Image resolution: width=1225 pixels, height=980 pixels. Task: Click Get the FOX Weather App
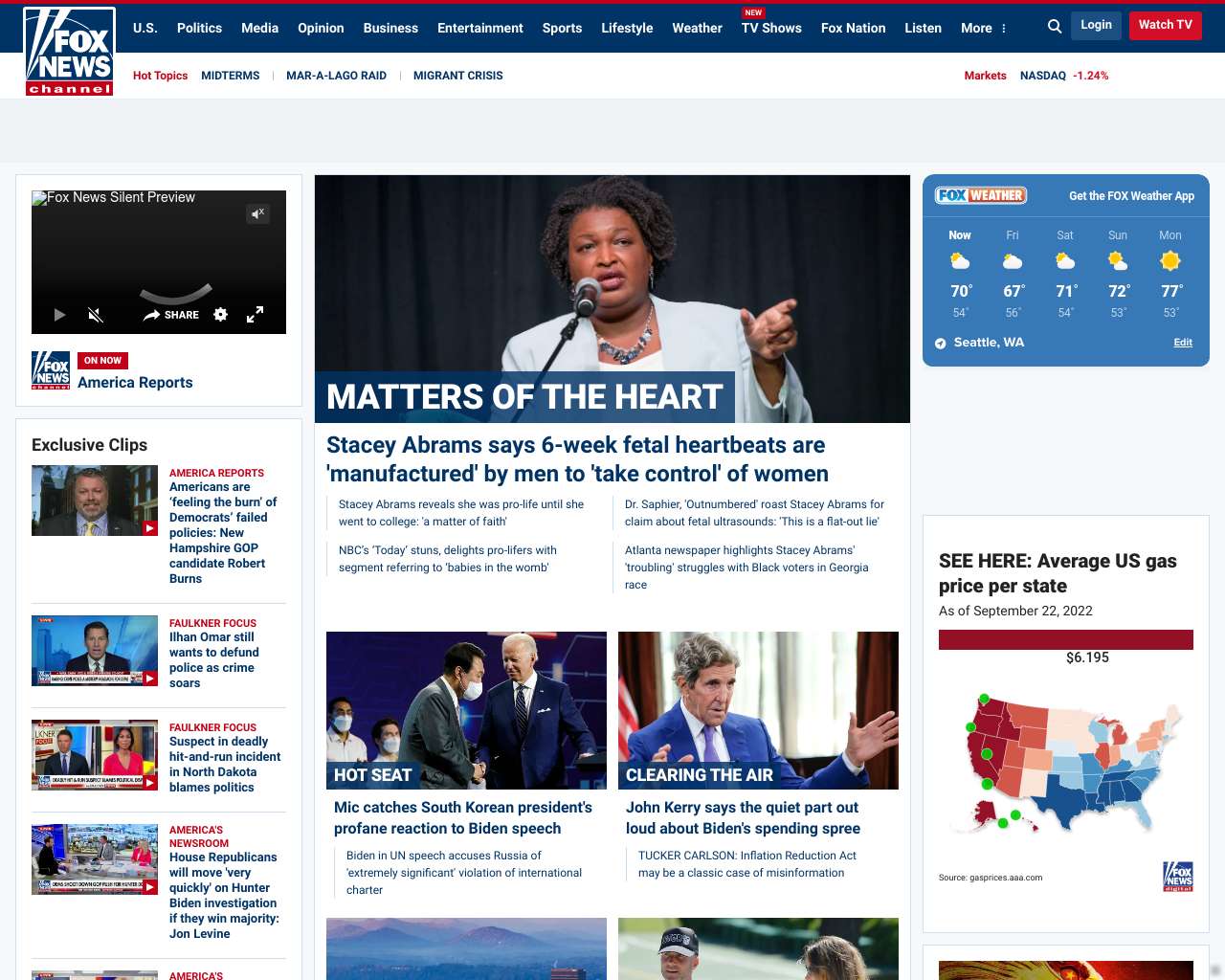[x=1131, y=196]
